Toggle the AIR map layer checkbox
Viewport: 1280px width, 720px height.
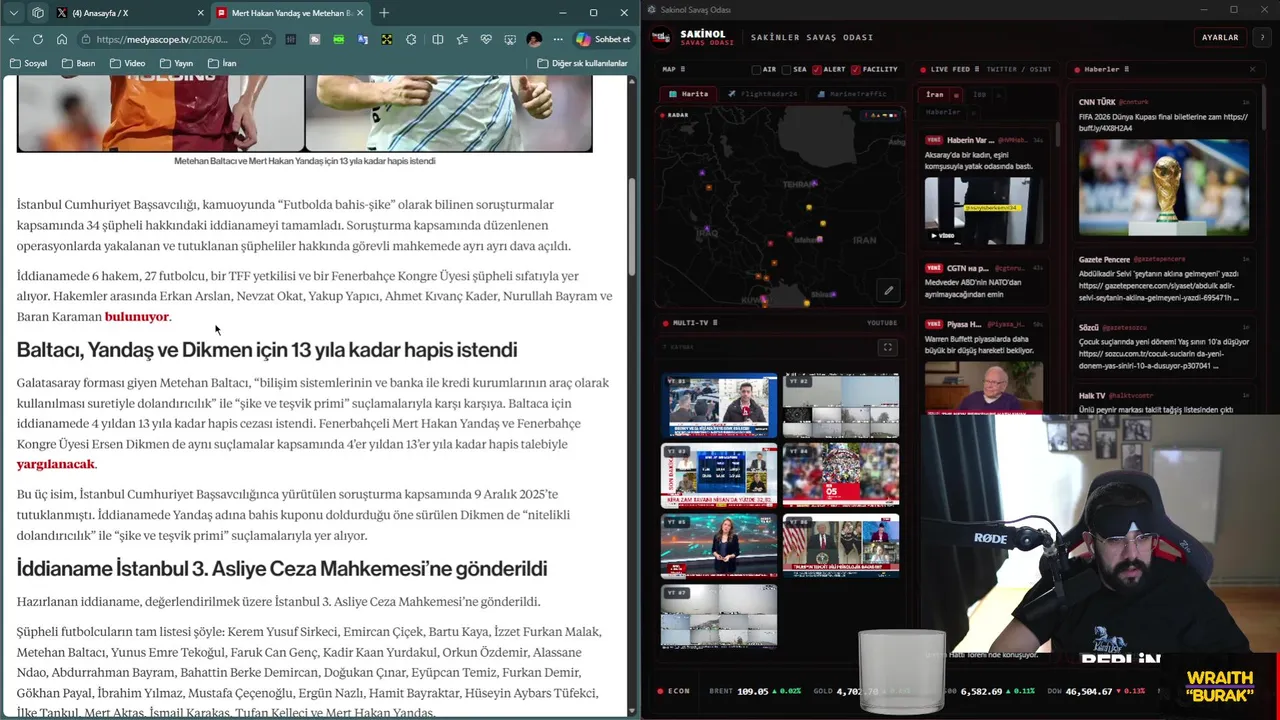point(757,69)
